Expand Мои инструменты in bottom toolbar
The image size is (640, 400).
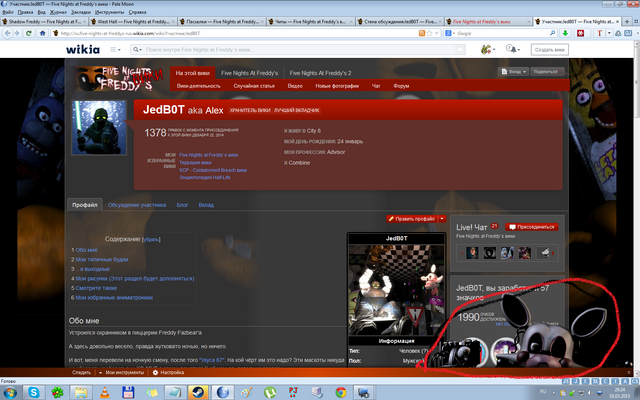tap(121, 373)
